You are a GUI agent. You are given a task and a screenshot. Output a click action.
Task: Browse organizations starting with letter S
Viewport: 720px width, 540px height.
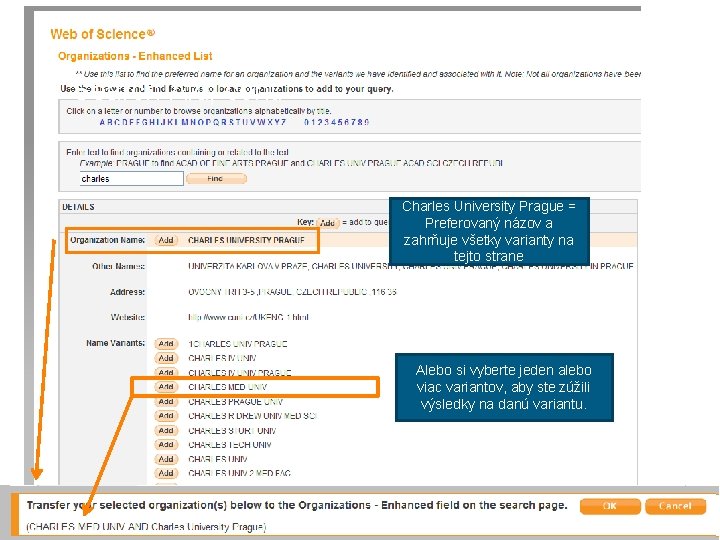231,122
